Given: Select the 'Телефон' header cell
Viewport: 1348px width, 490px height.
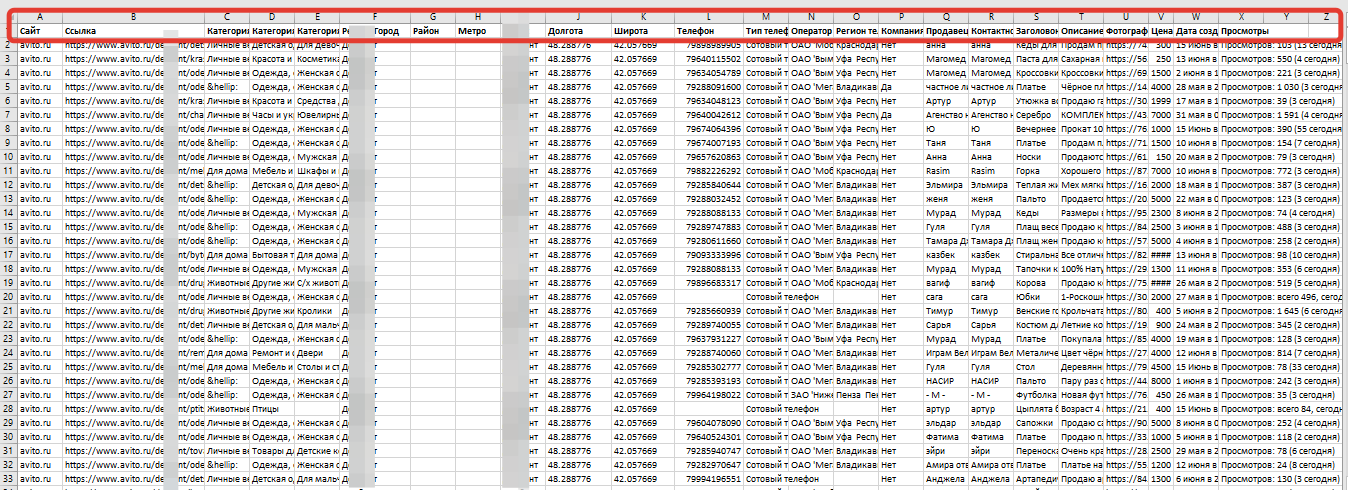Looking at the screenshot, I should 708,31.
